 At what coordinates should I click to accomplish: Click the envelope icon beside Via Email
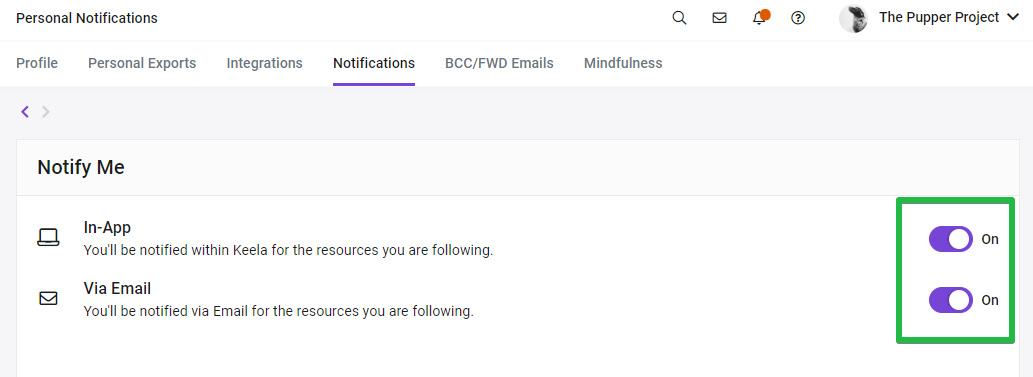coord(48,299)
